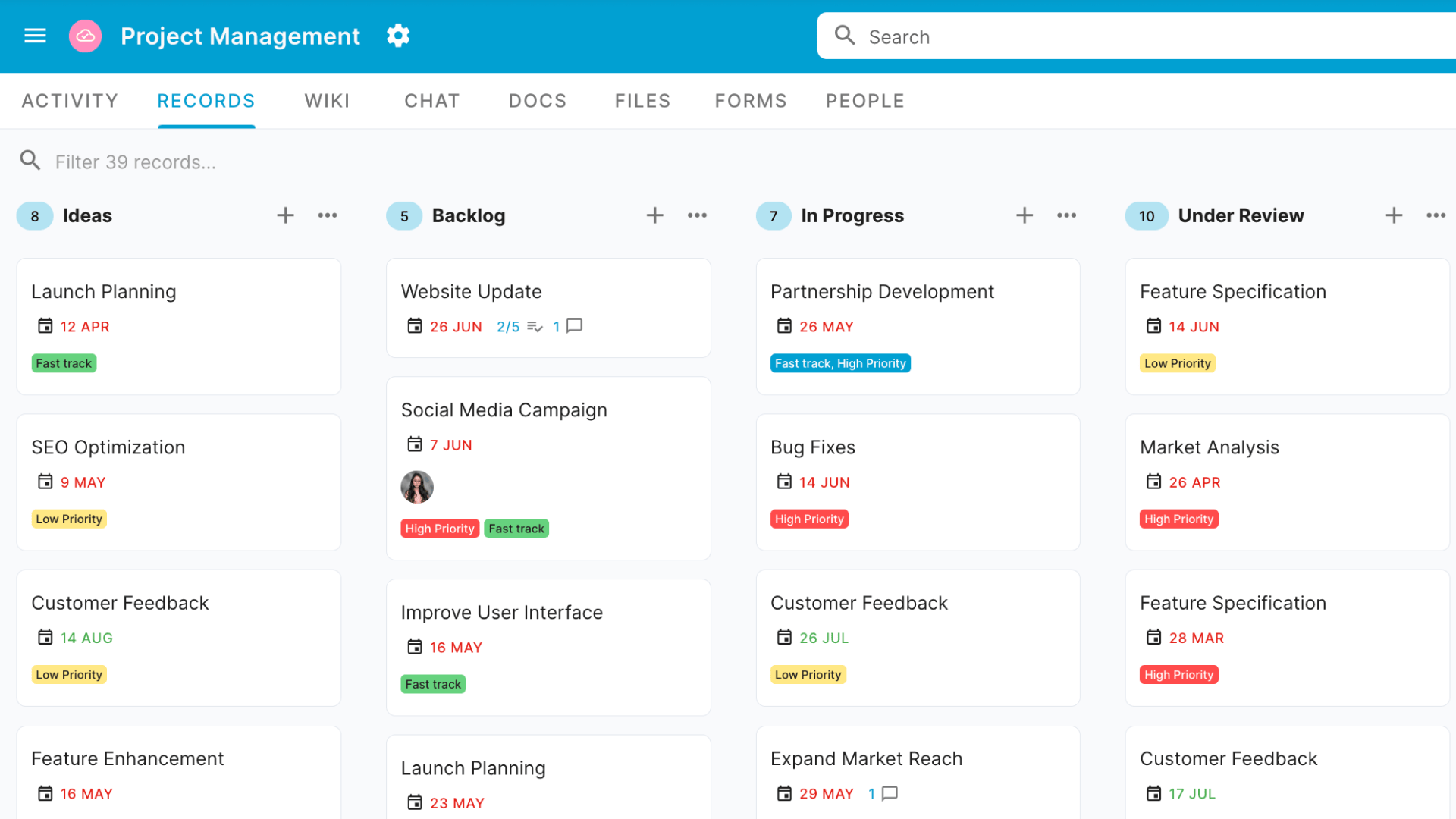This screenshot has width=1456, height=819.
Task: Click the settings gear icon
Action: tap(398, 36)
